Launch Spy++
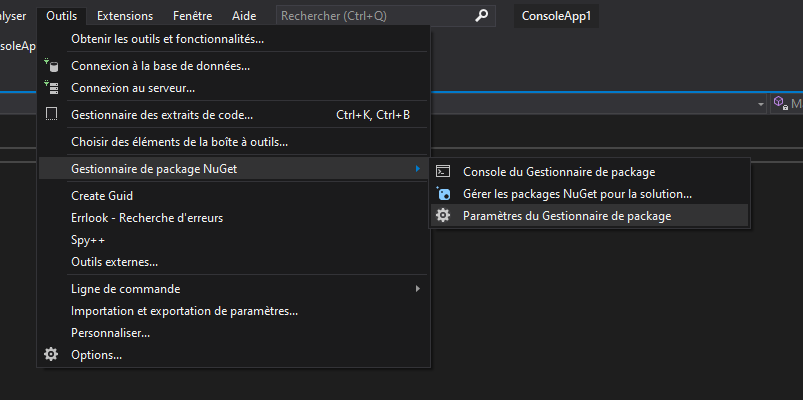The height and width of the screenshot is (400, 803). 233,240
